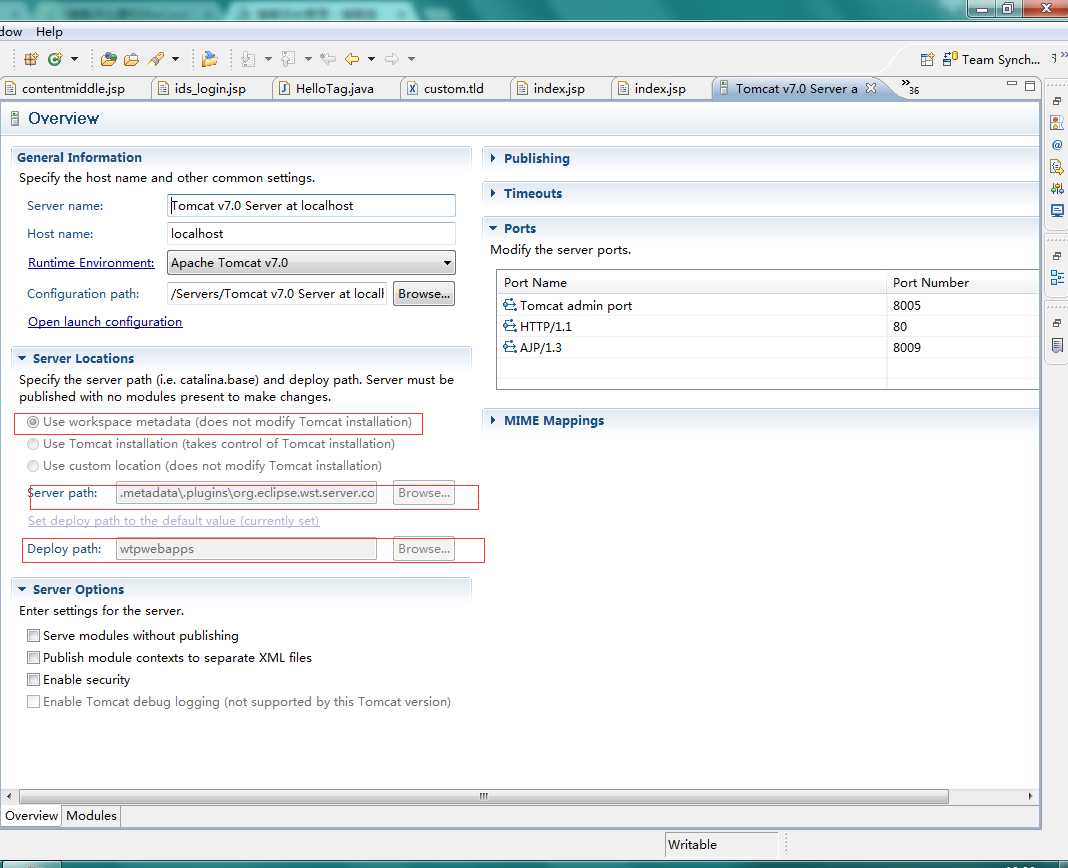
Task: Toggle Enable Tomcat debug logging checkbox
Action: [33, 702]
